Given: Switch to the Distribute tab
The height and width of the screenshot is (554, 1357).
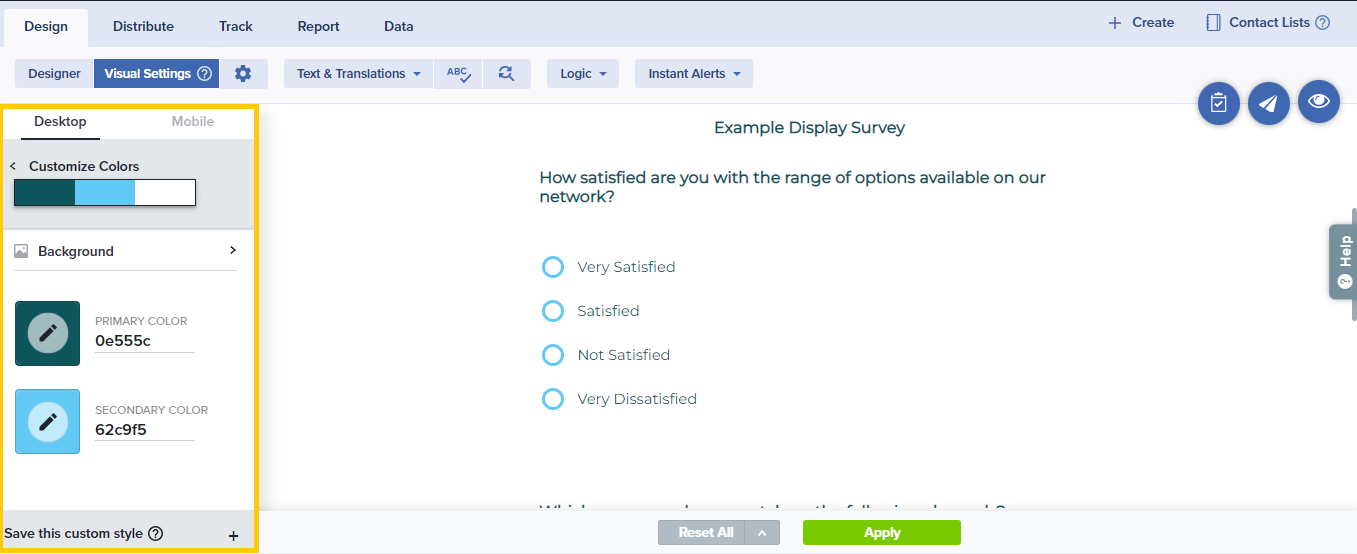Looking at the screenshot, I should (143, 26).
